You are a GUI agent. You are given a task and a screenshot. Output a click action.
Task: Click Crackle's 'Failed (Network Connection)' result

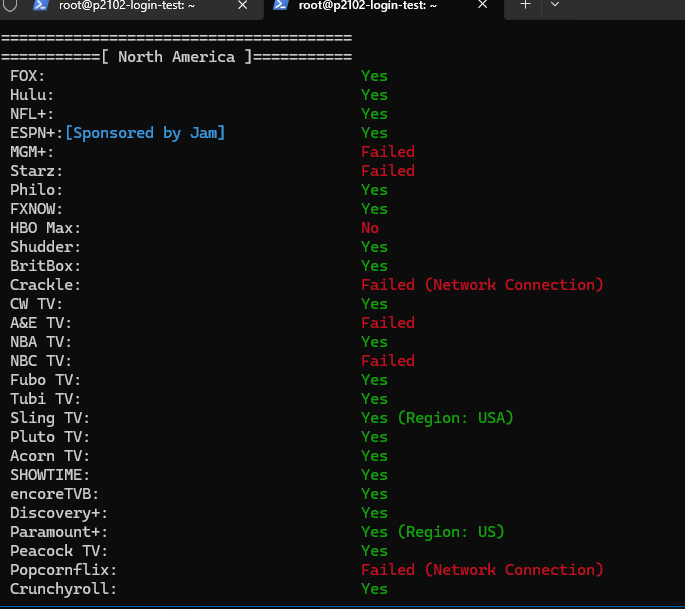(482, 285)
